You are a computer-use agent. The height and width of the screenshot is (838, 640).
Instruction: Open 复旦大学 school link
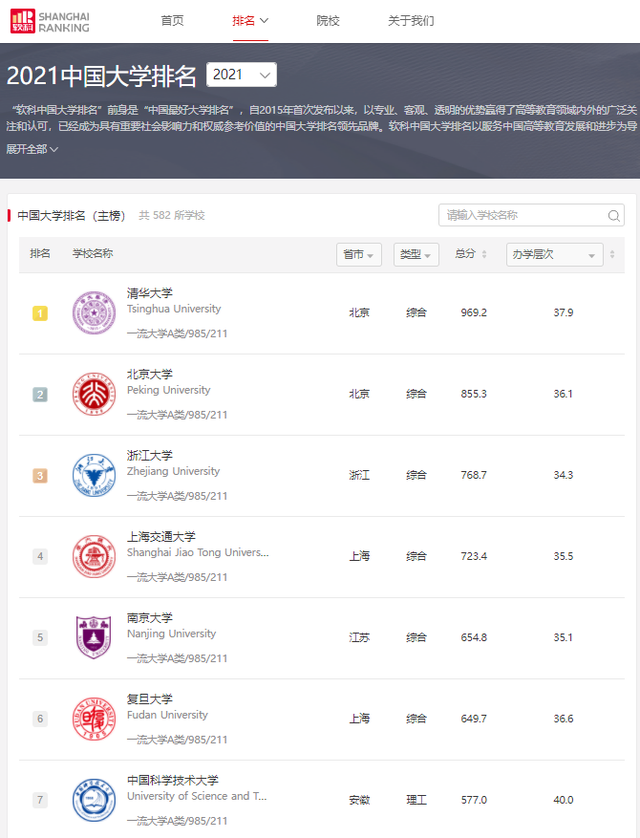[x=150, y=699]
